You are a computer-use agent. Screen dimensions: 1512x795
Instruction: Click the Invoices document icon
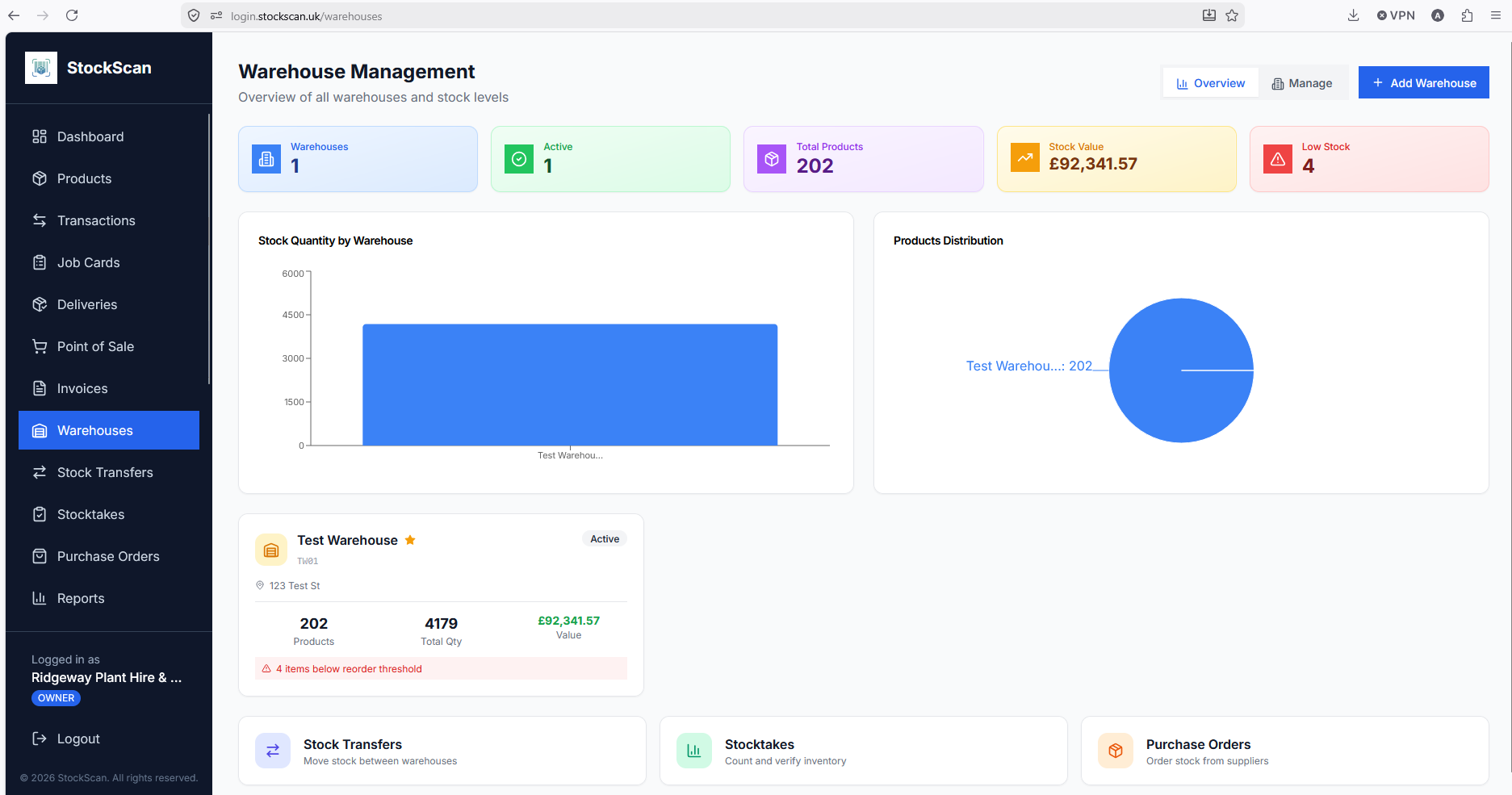[40, 388]
